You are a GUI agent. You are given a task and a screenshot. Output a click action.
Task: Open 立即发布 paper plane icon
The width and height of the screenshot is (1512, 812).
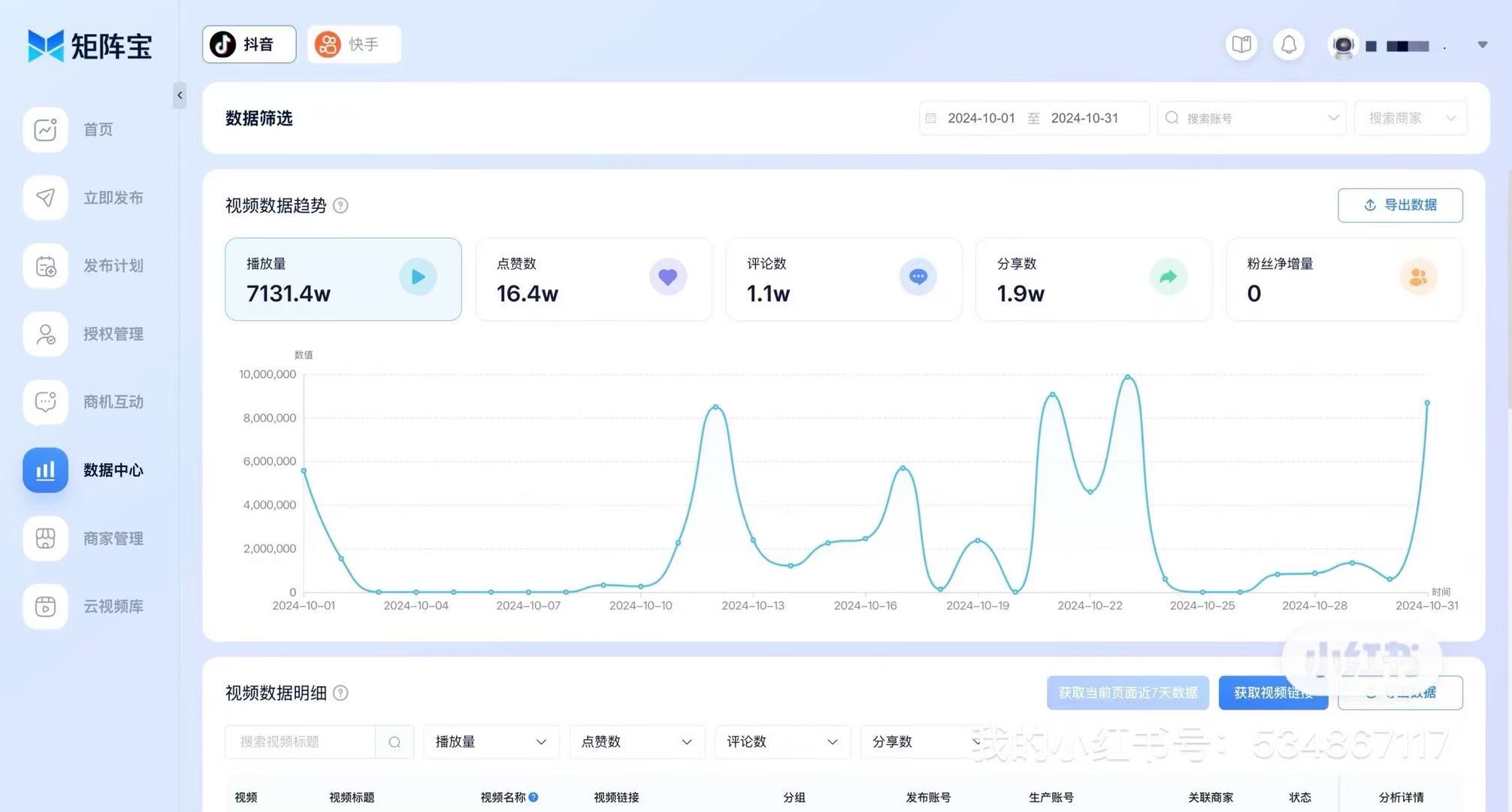pyautogui.click(x=46, y=198)
